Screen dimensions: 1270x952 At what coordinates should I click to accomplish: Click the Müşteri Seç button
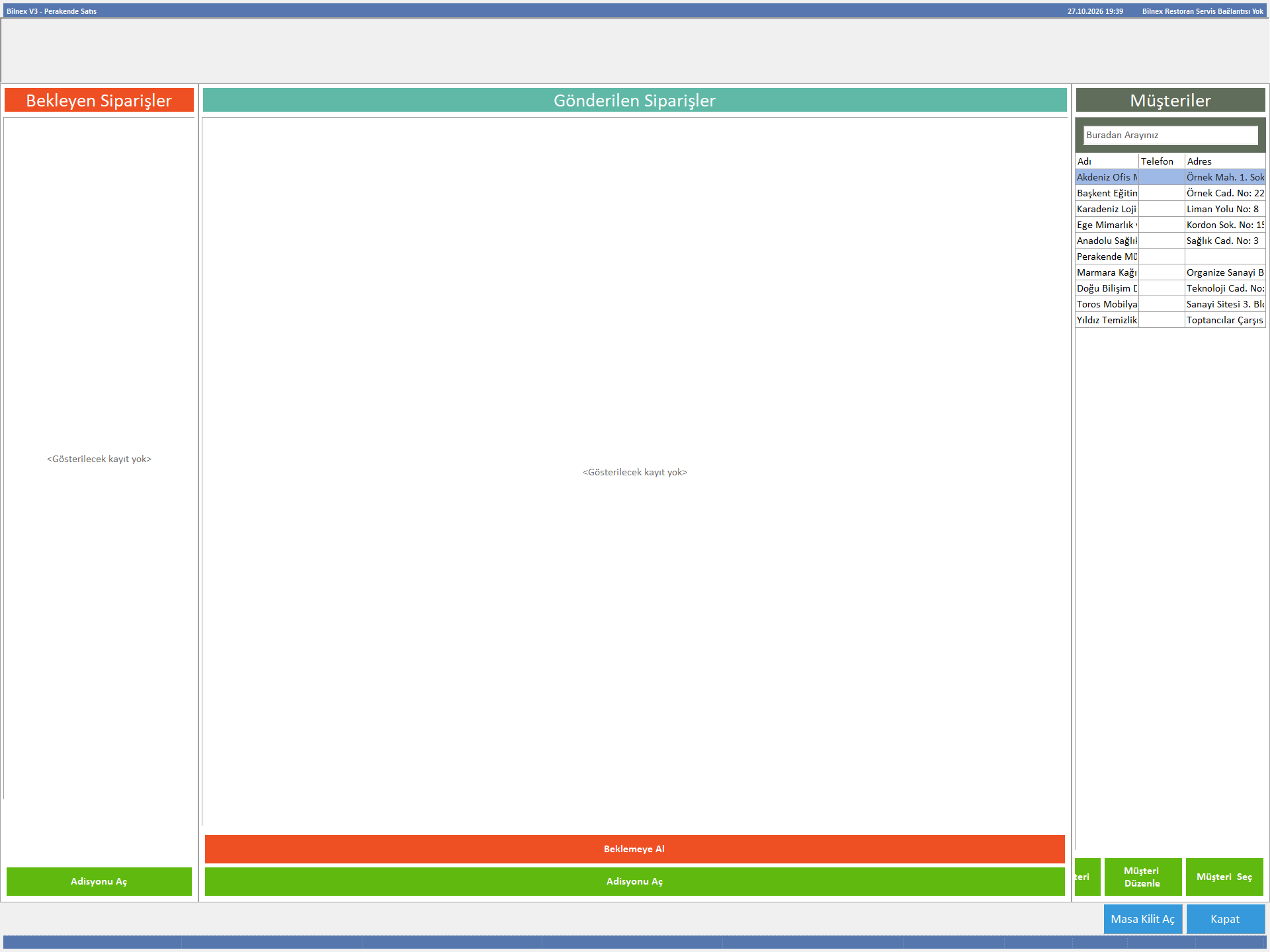[x=1224, y=877]
